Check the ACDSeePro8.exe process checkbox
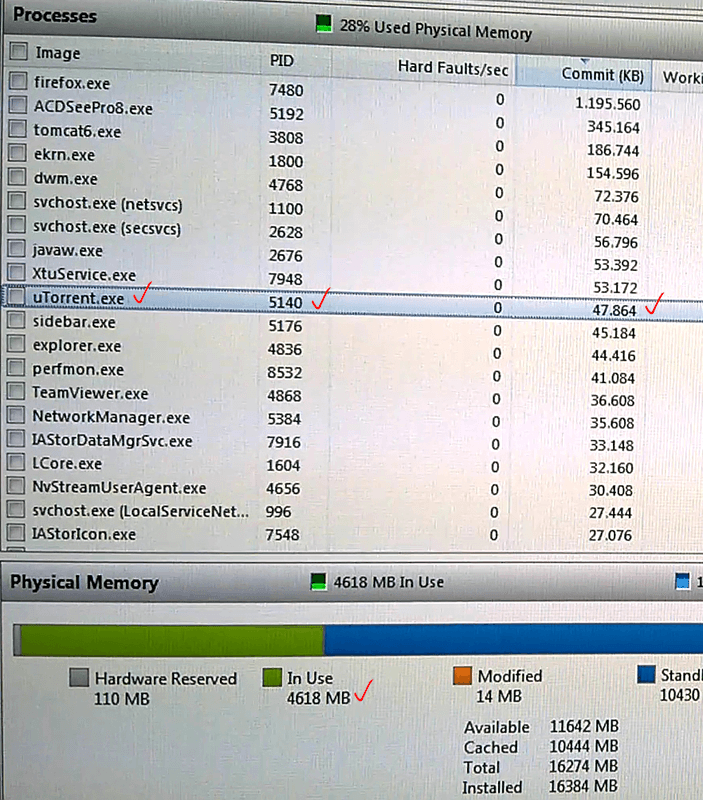The height and width of the screenshot is (800, 703). pyautogui.click(x=17, y=105)
